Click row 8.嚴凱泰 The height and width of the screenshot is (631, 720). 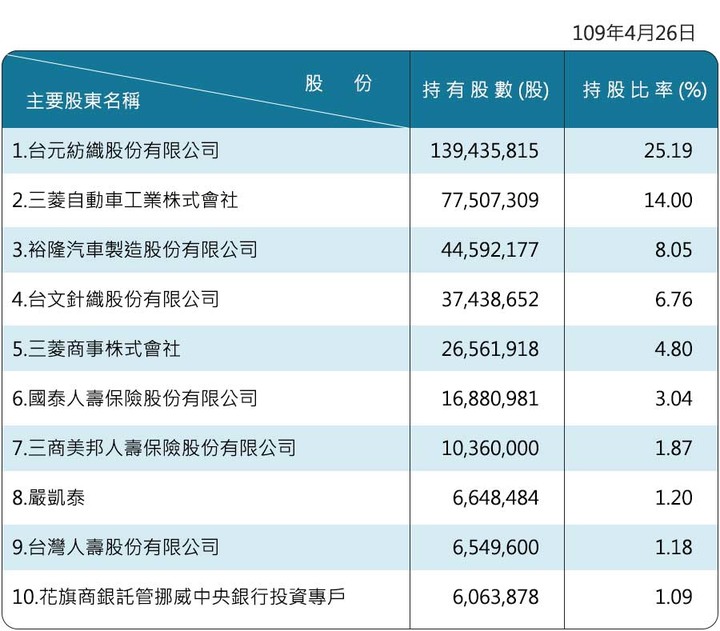click(x=49, y=498)
